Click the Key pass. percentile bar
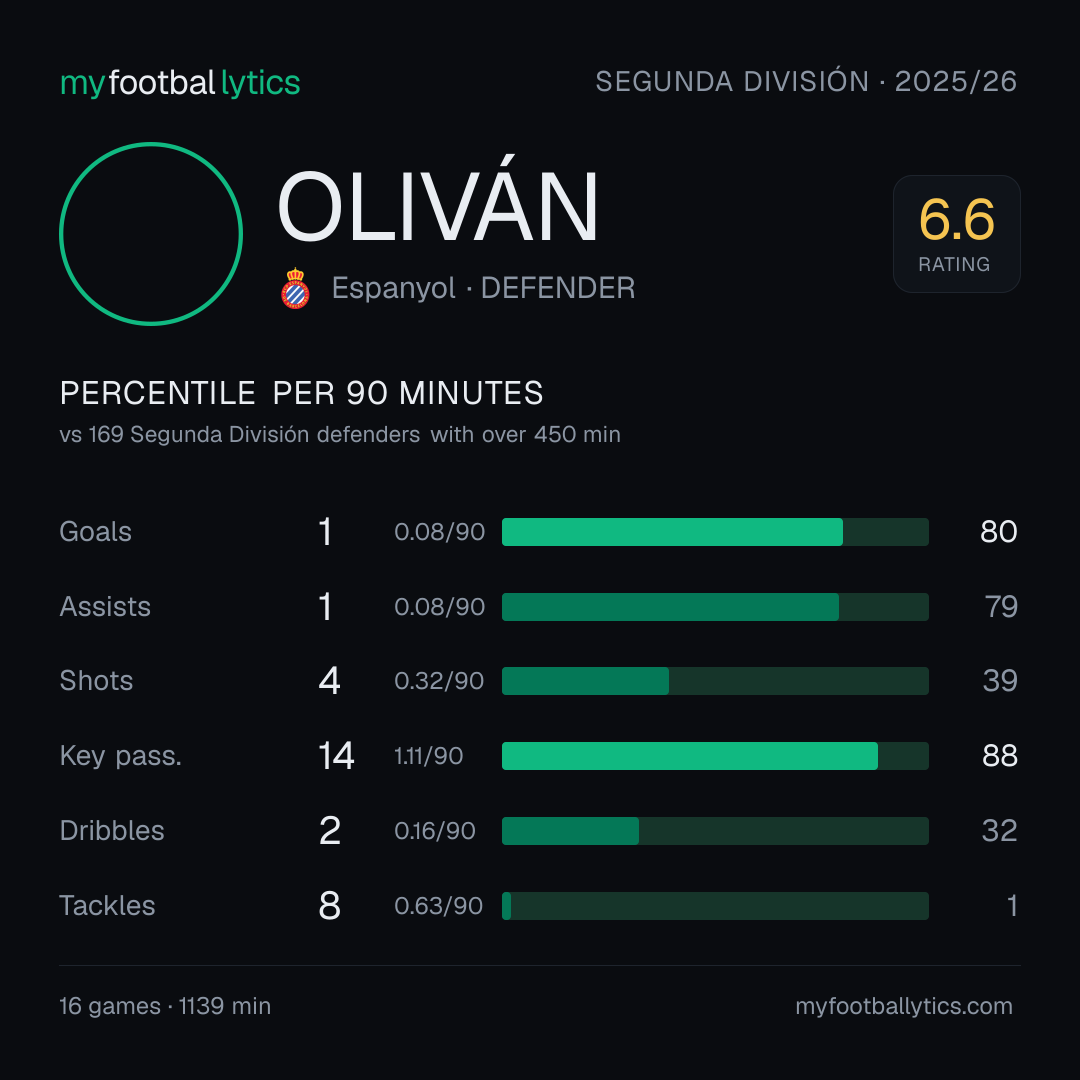The image size is (1080, 1080). pyautogui.click(x=715, y=756)
